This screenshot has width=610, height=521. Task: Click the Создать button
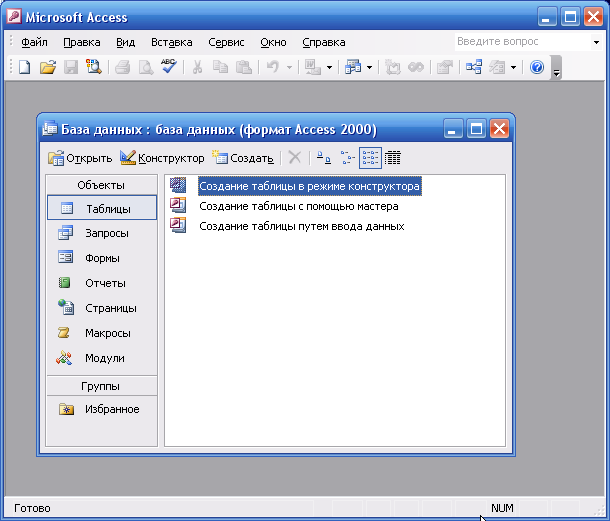click(x=242, y=158)
